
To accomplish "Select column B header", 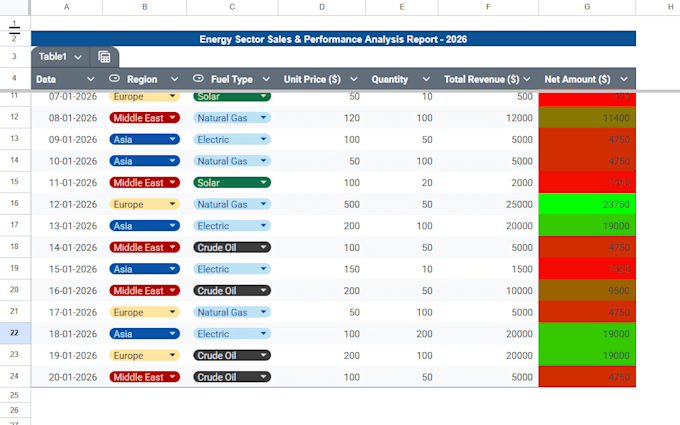I will coord(144,7).
